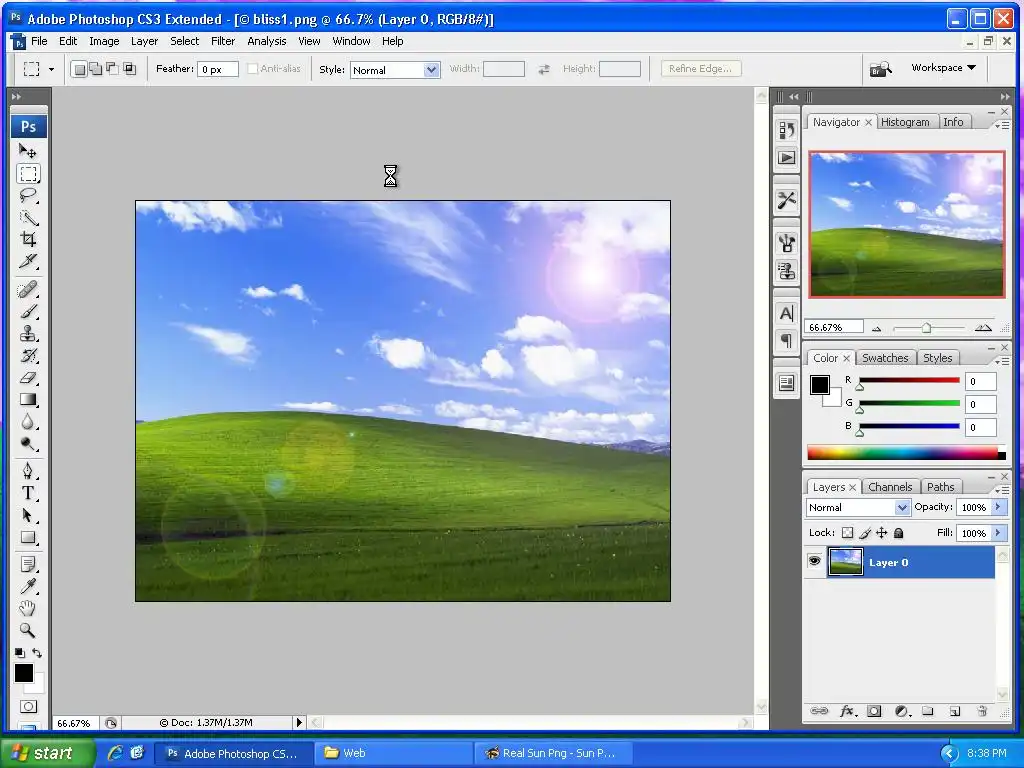Open the History panel icon
Screen dimensions: 1024x768
click(x=786, y=130)
